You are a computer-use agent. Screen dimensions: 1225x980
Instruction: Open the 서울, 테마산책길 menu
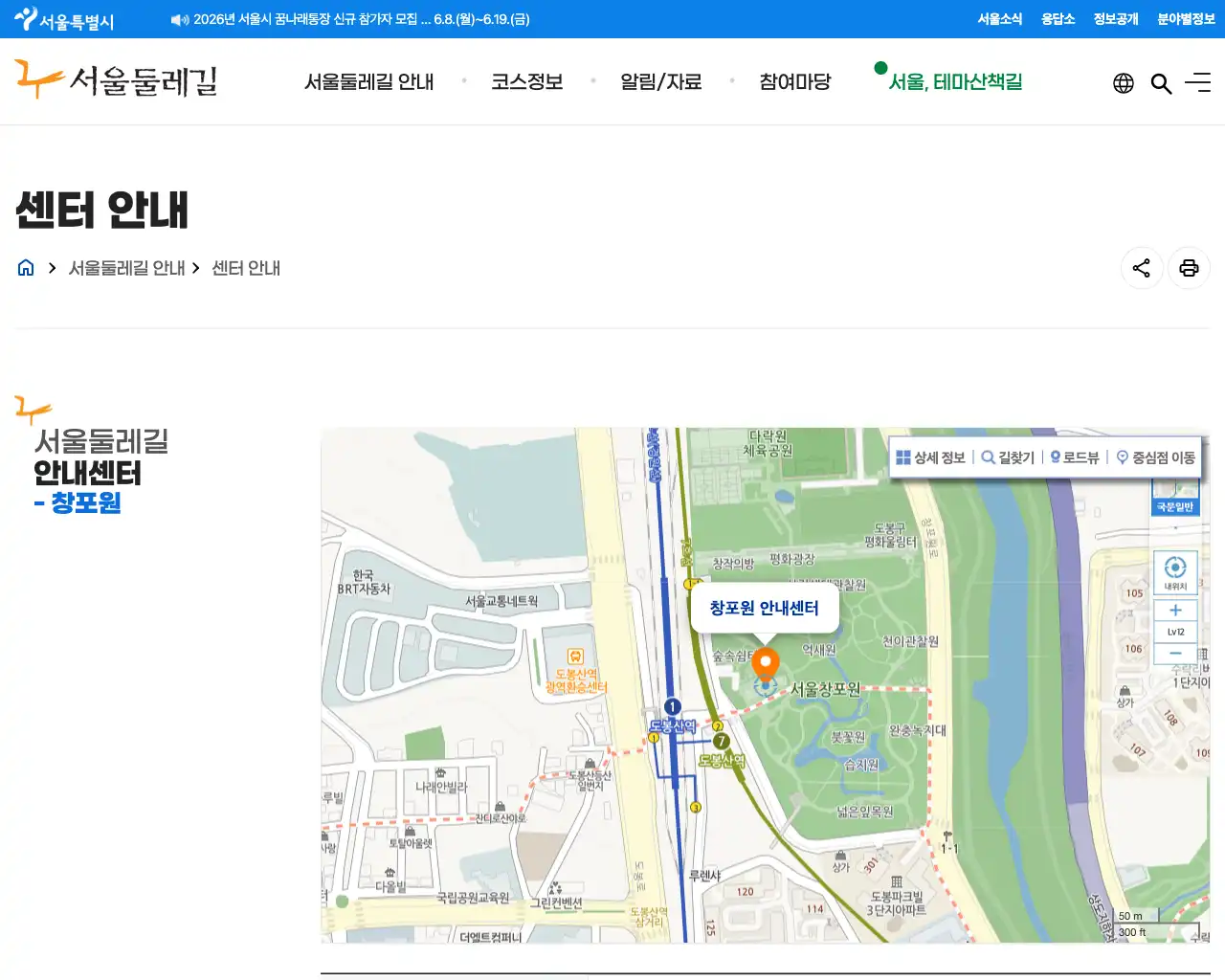[956, 82]
